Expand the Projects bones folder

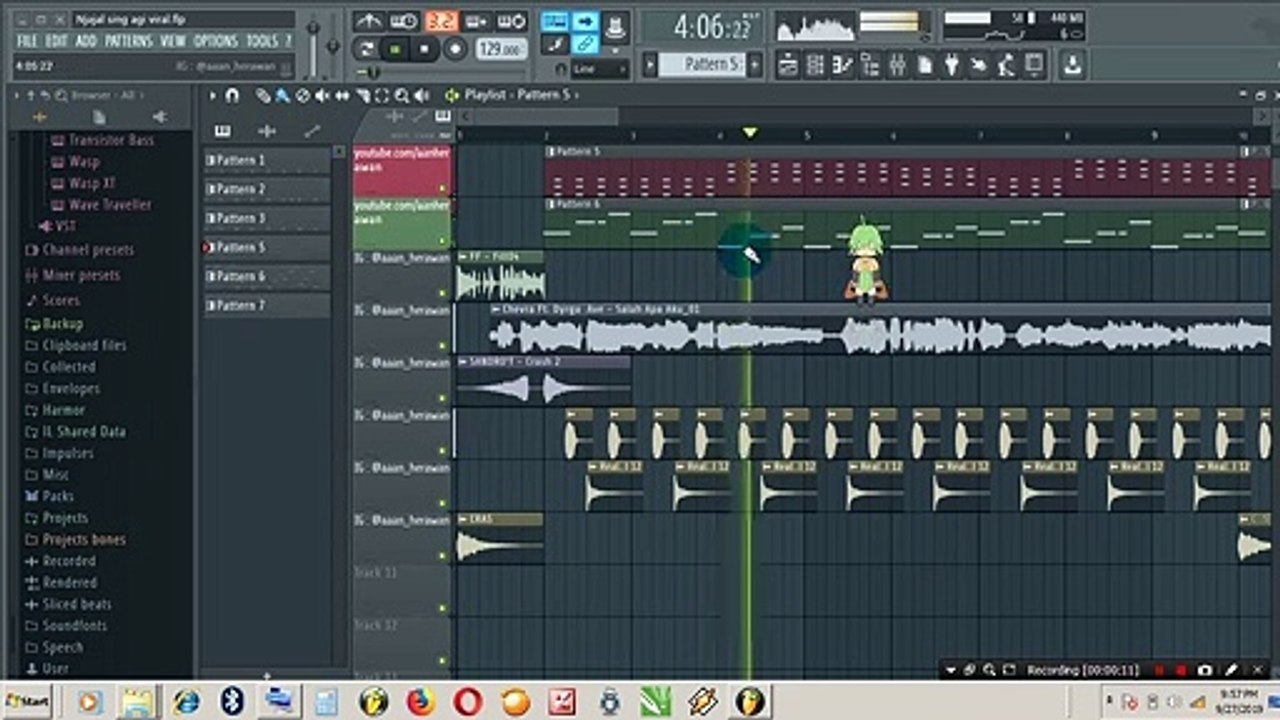(84, 540)
